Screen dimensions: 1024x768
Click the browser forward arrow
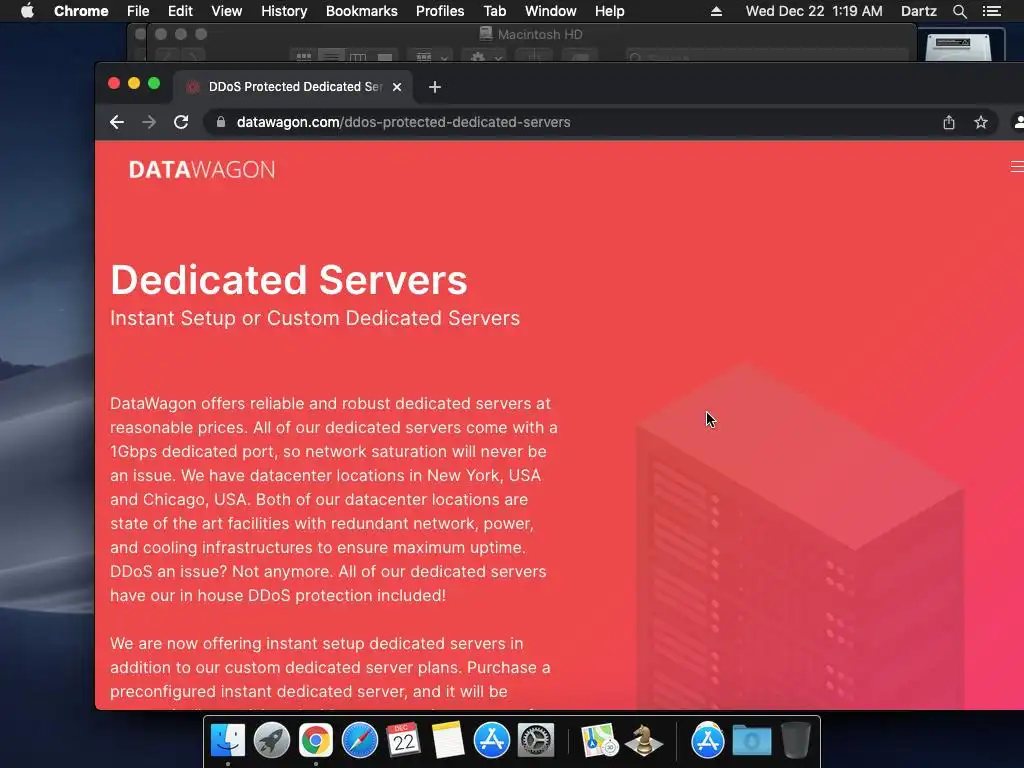(149, 122)
